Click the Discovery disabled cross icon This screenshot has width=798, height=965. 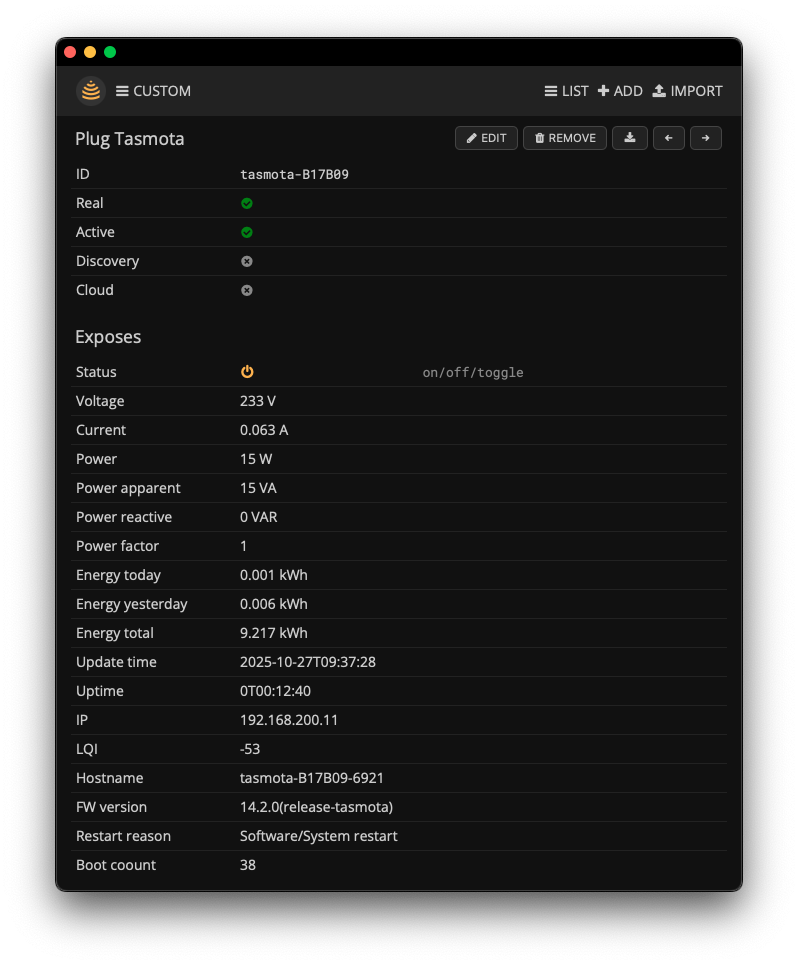click(247, 261)
